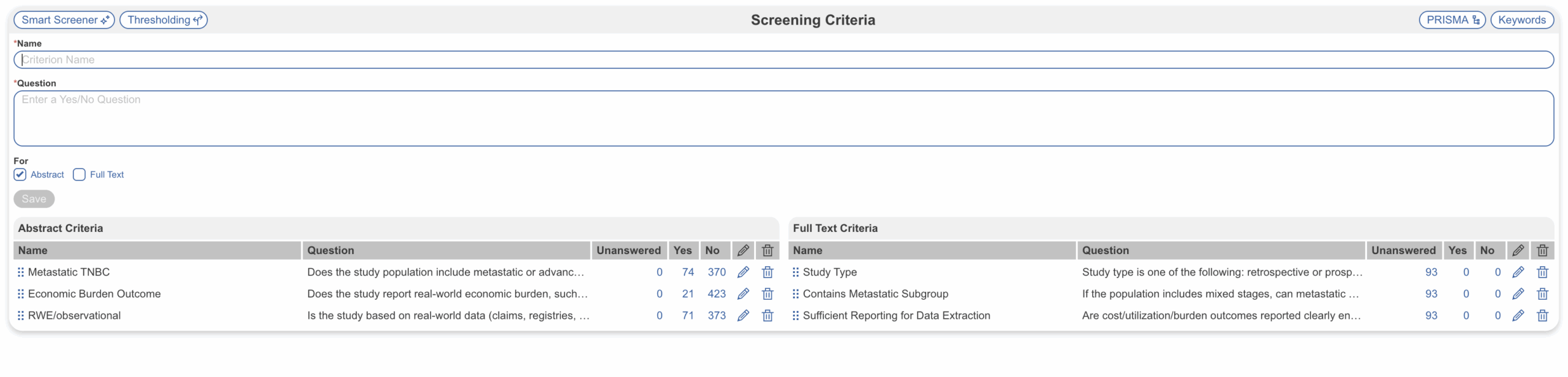This screenshot has width=1568, height=377.
Task: Edit the Contains Metastatic Subgroup criterion
Action: pyautogui.click(x=1518, y=294)
